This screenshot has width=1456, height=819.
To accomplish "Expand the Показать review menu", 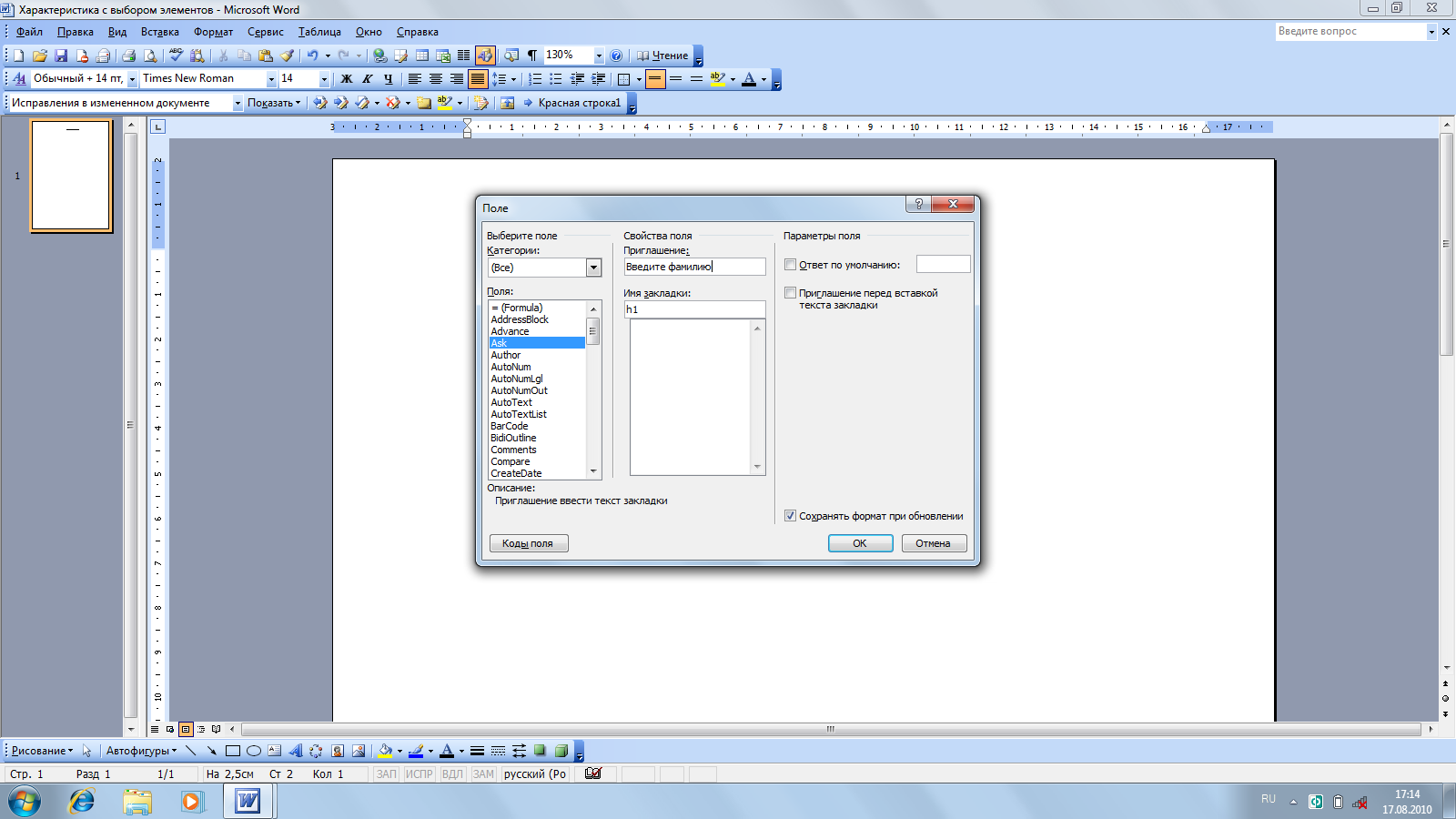I will pyautogui.click(x=274, y=103).
